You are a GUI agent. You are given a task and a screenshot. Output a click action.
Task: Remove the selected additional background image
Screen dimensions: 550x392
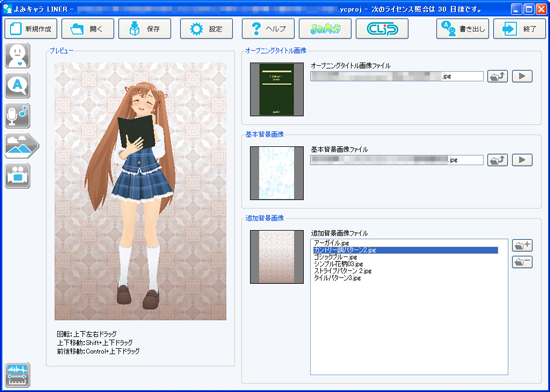pos(522,262)
